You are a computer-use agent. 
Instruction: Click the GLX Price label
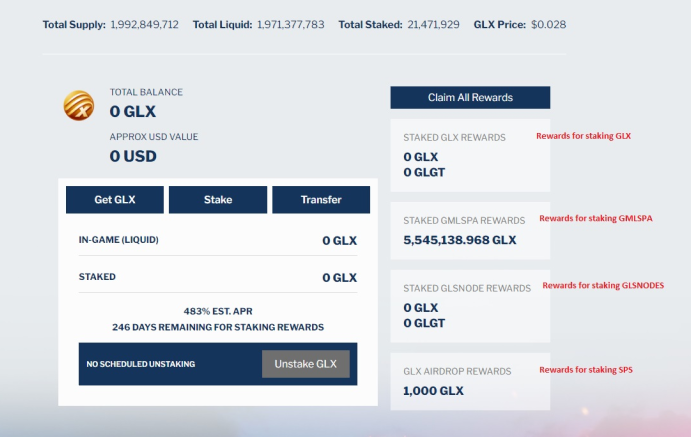(500, 25)
